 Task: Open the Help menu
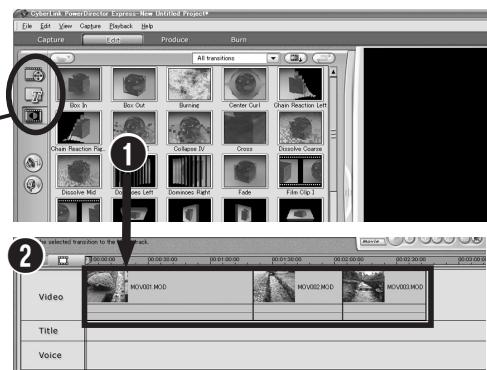click(147, 26)
